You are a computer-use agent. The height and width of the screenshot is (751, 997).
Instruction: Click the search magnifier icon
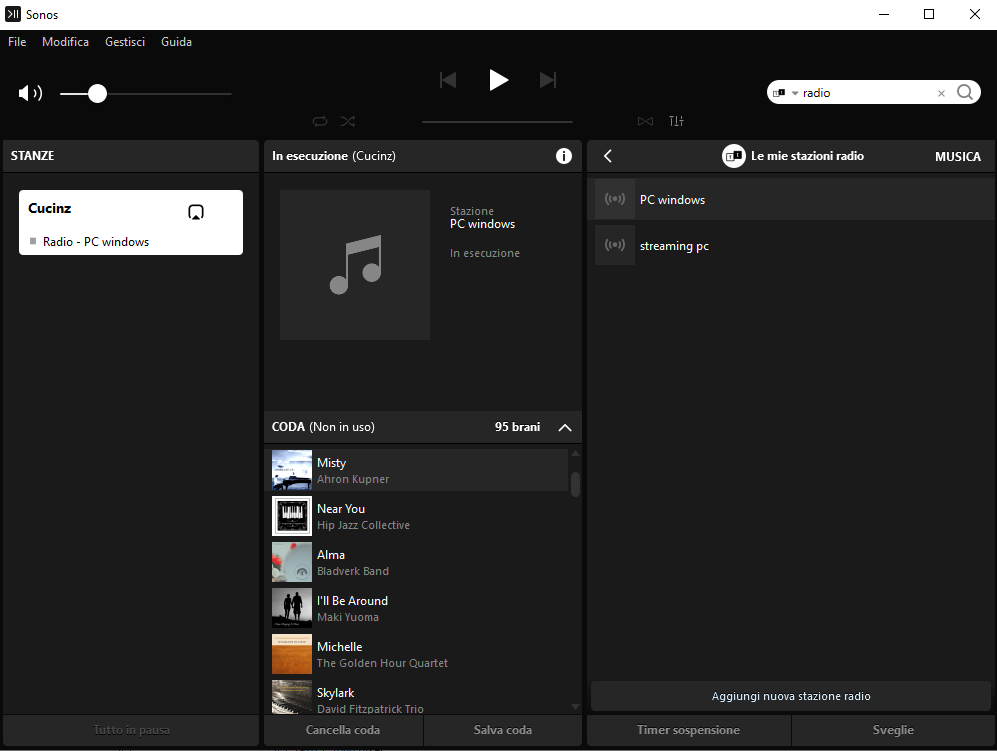965,92
